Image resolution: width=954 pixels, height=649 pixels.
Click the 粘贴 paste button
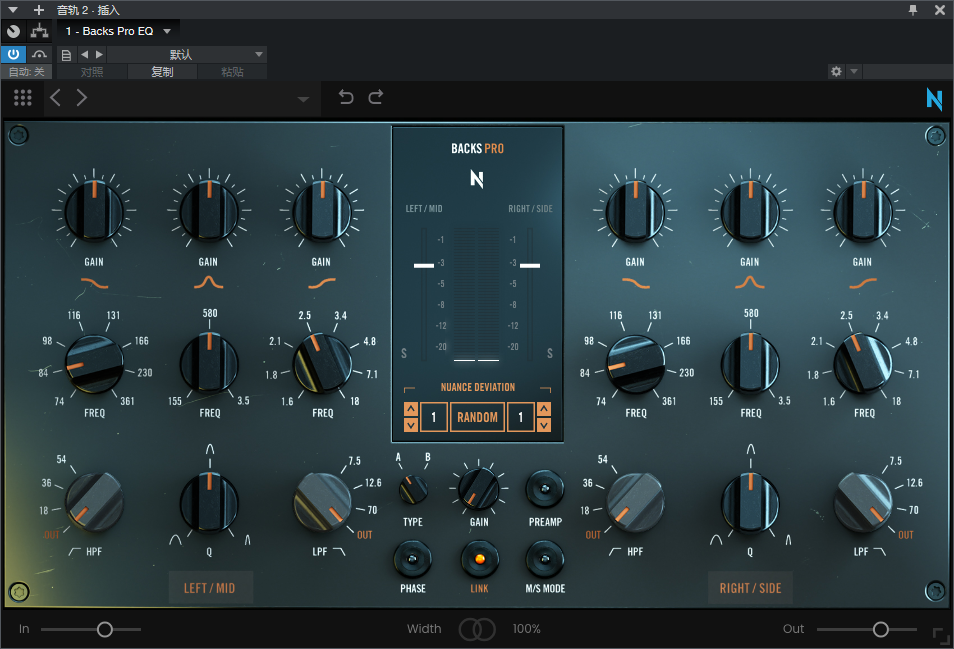tap(232, 72)
